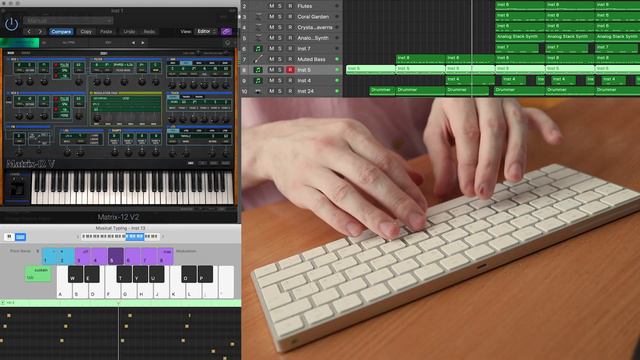Screen dimensions: 640x360
Task: Mute the Inst 24 track
Action: pyautogui.click(x=271, y=91)
